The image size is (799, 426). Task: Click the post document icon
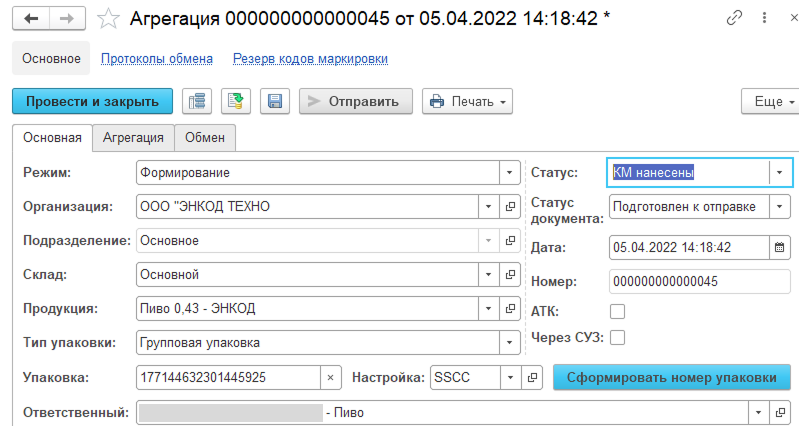(x=236, y=101)
